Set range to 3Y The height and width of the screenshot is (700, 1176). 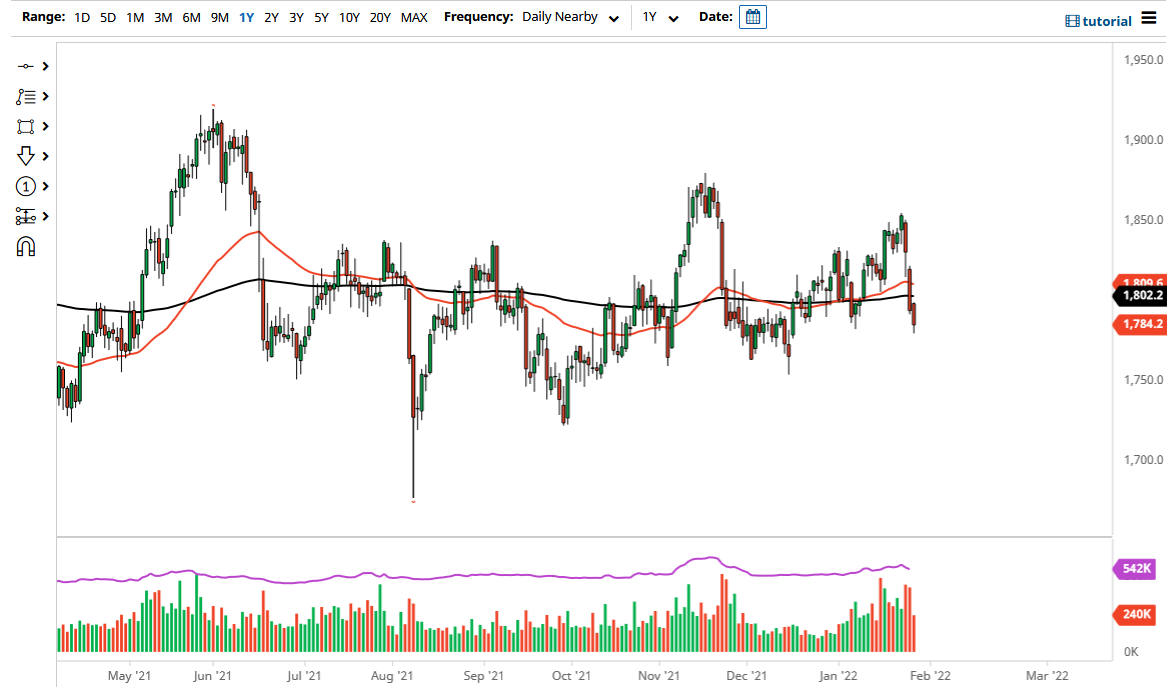tap(296, 17)
